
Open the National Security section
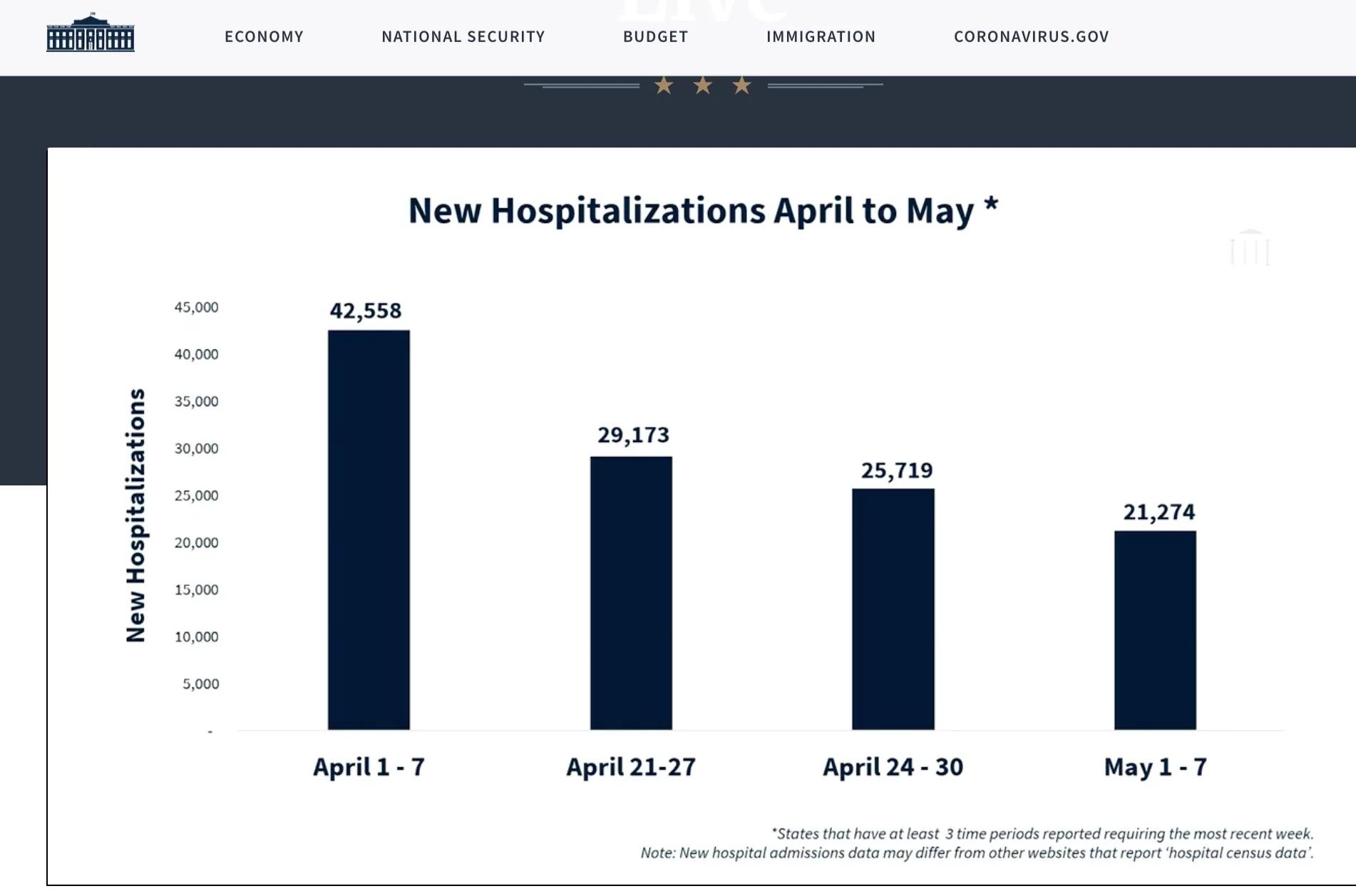coord(463,36)
